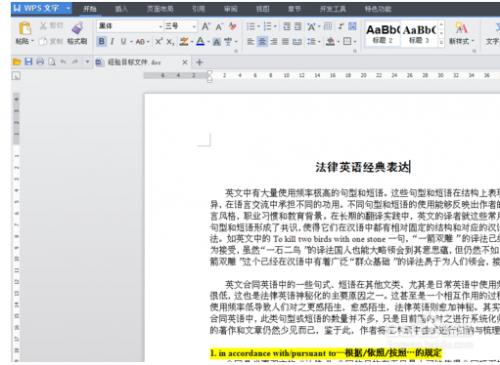Click the character shading A icon
The image size is (500, 365).
(x=217, y=42)
